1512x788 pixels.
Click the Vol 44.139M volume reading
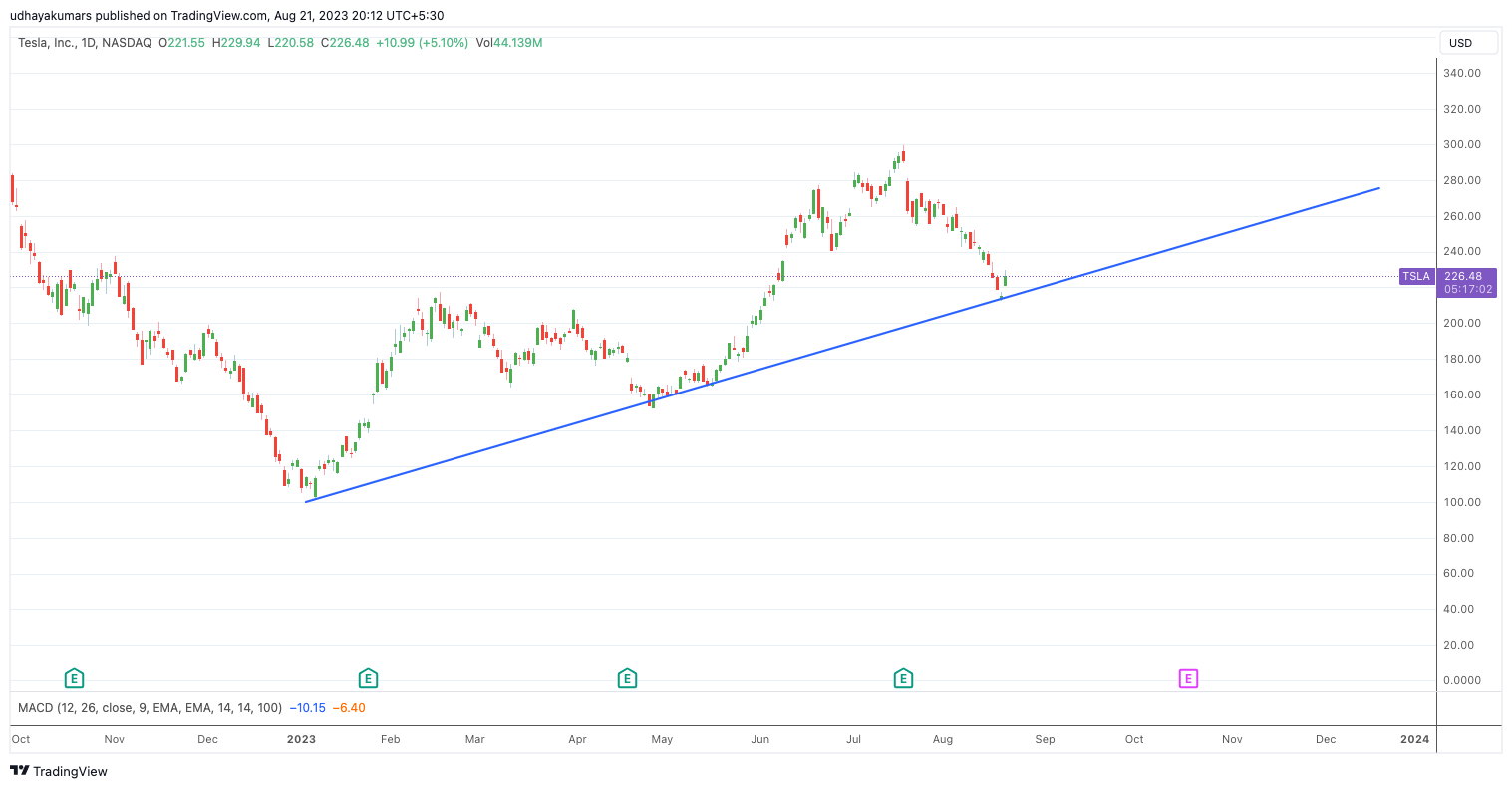pyautogui.click(x=509, y=43)
